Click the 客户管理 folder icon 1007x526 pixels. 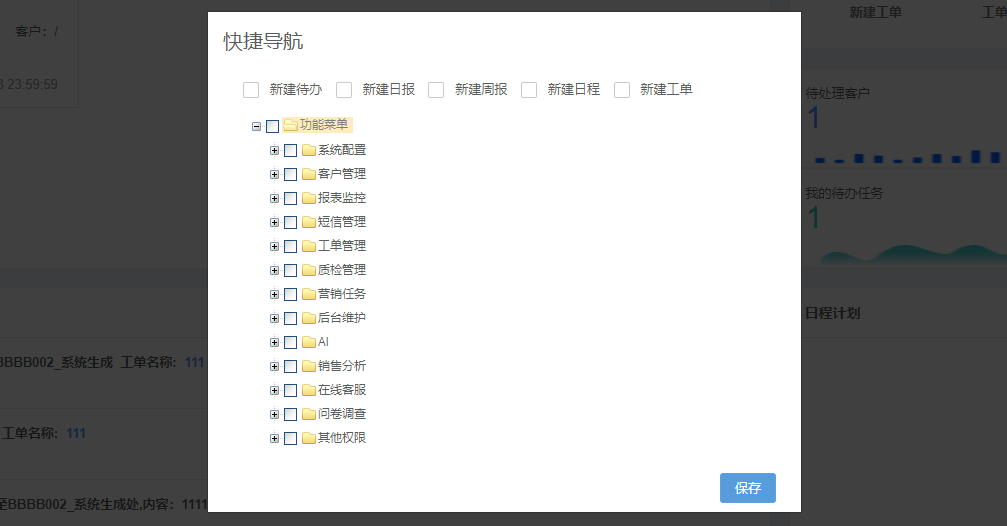click(309, 174)
